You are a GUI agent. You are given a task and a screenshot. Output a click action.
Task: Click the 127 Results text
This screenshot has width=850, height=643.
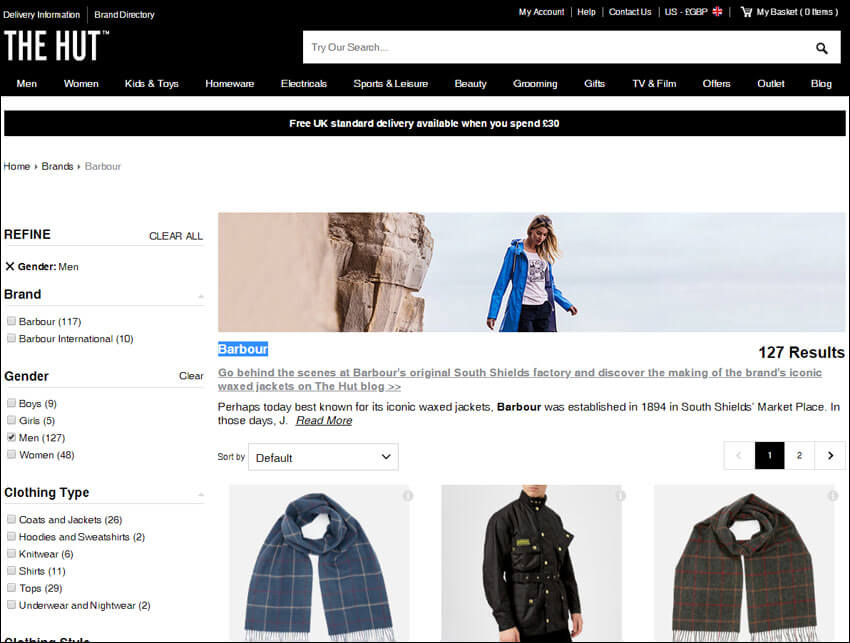(x=801, y=352)
